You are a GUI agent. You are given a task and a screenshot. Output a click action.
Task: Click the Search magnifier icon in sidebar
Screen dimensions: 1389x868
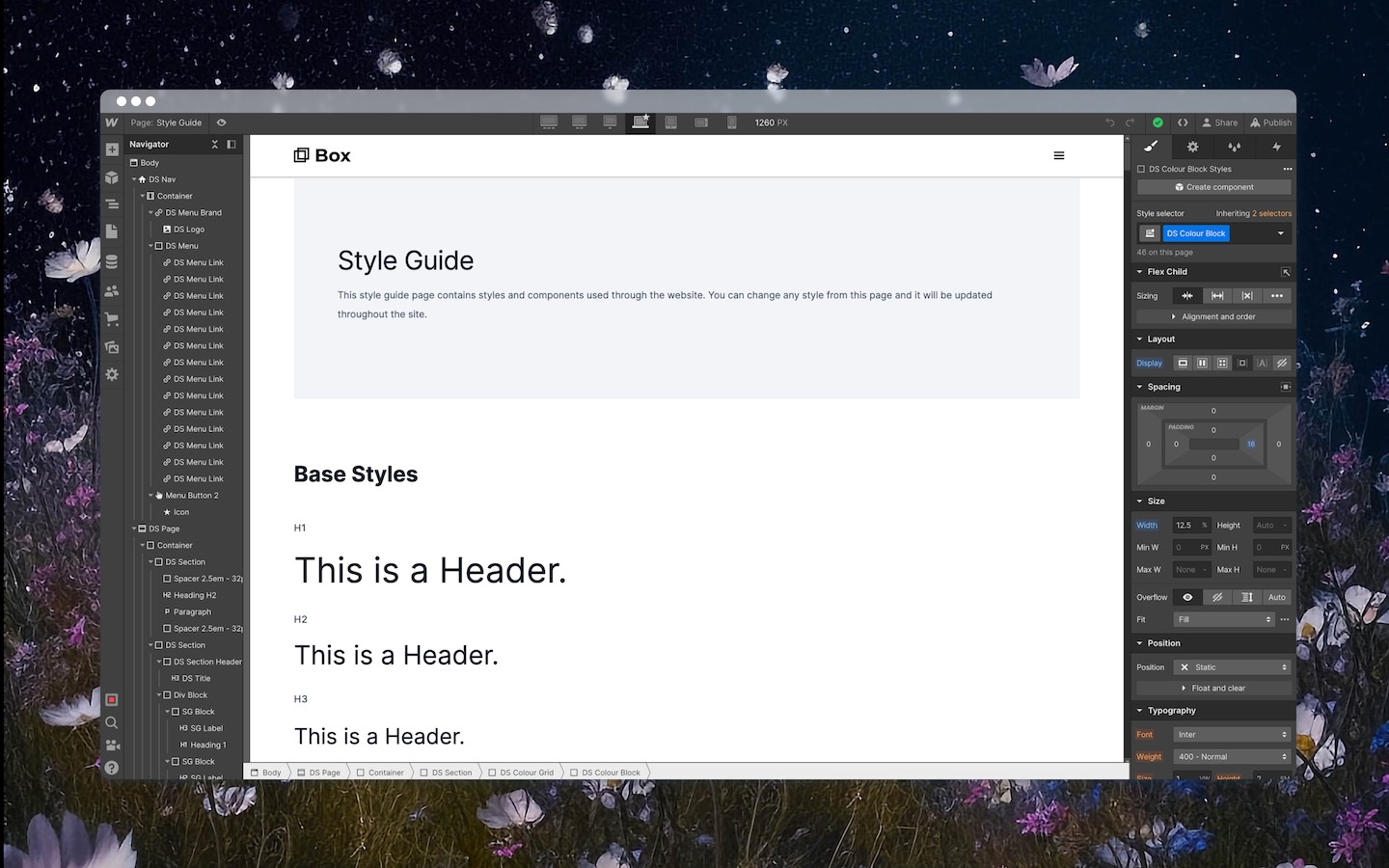coord(112,722)
